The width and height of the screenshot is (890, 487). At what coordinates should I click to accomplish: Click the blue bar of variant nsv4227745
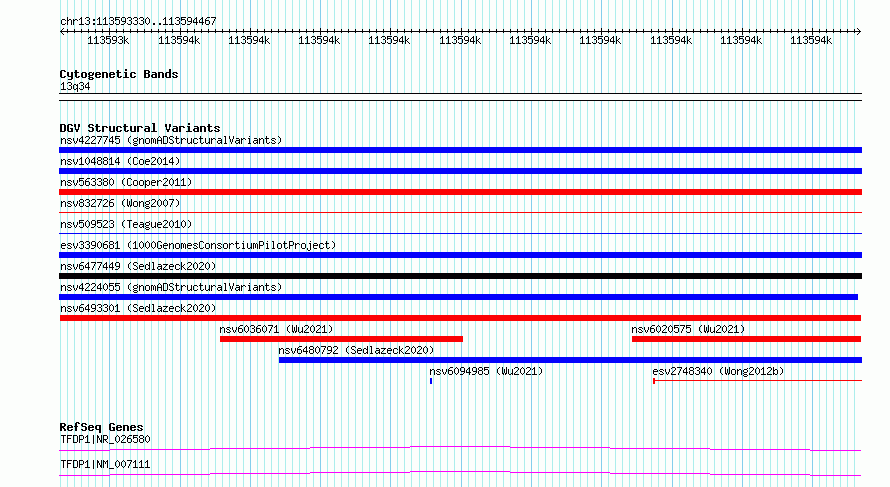pos(460,150)
